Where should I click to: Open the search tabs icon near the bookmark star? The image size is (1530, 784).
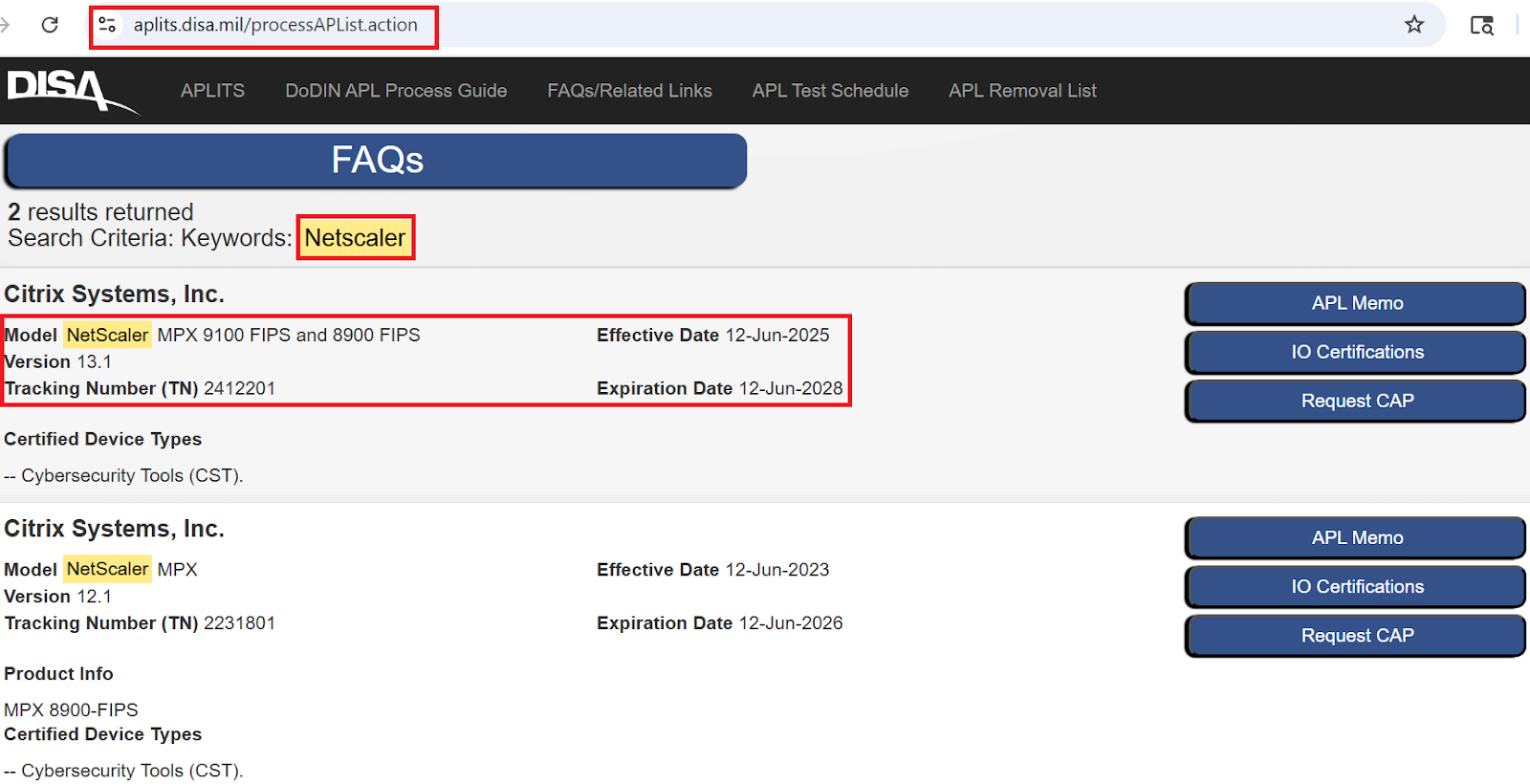(x=1481, y=26)
